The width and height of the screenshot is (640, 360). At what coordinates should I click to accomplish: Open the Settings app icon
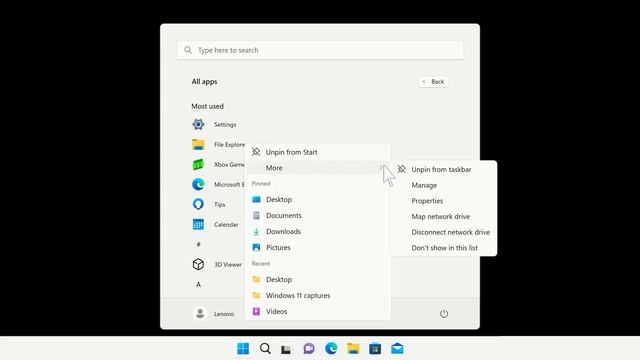[x=198, y=124]
